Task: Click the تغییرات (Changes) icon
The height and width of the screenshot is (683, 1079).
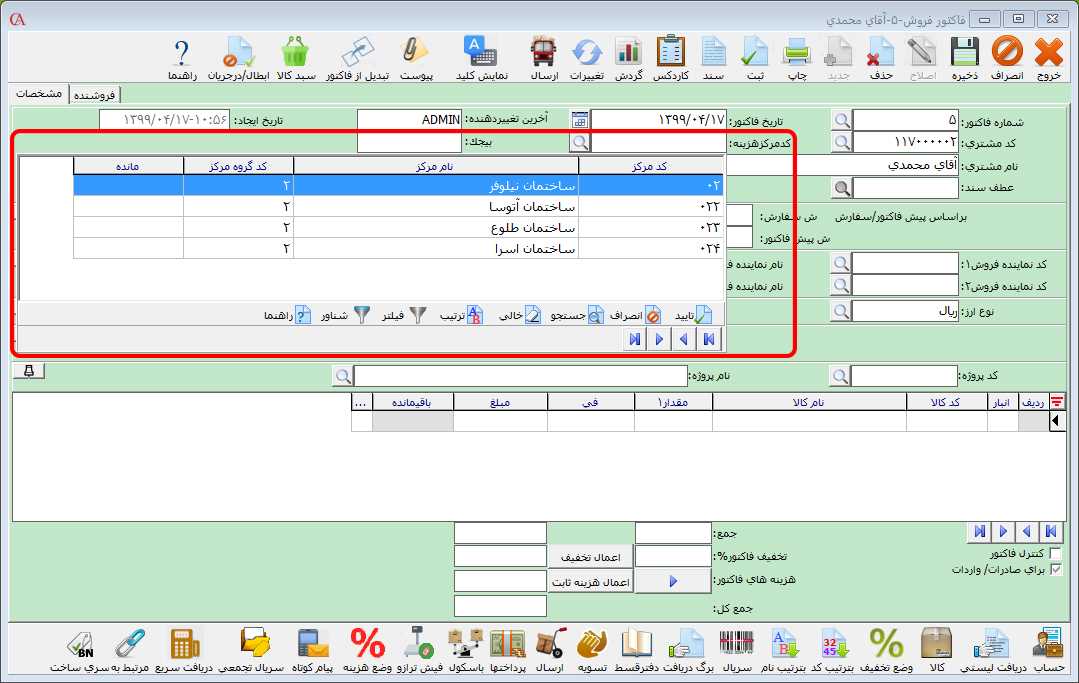Action: [x=586, y=57]
